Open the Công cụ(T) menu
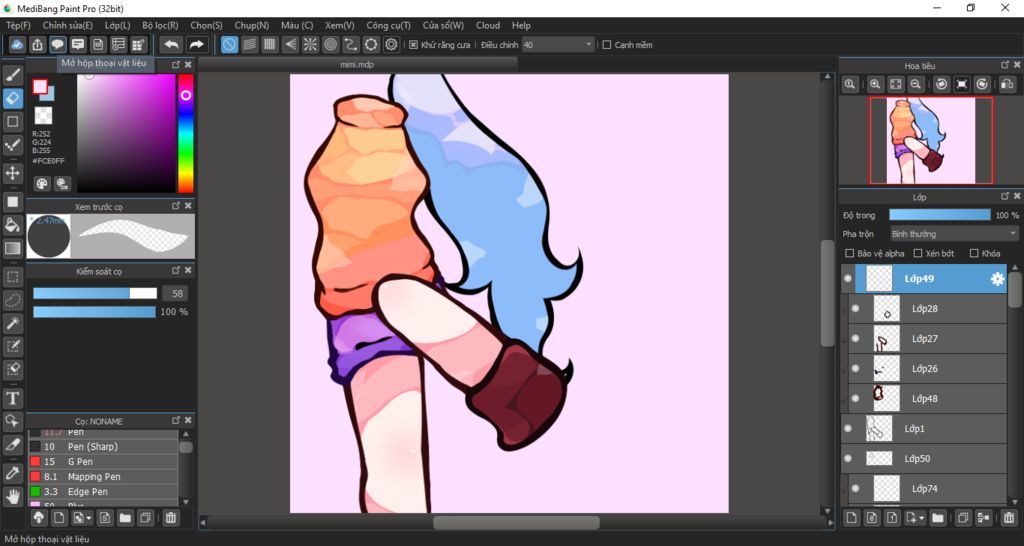Viewport: 1024px width, 546px height. coord(389,25)
